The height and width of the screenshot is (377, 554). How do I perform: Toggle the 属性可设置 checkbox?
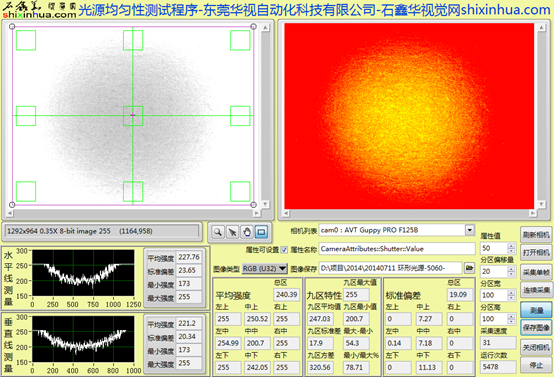click(284, 250)
